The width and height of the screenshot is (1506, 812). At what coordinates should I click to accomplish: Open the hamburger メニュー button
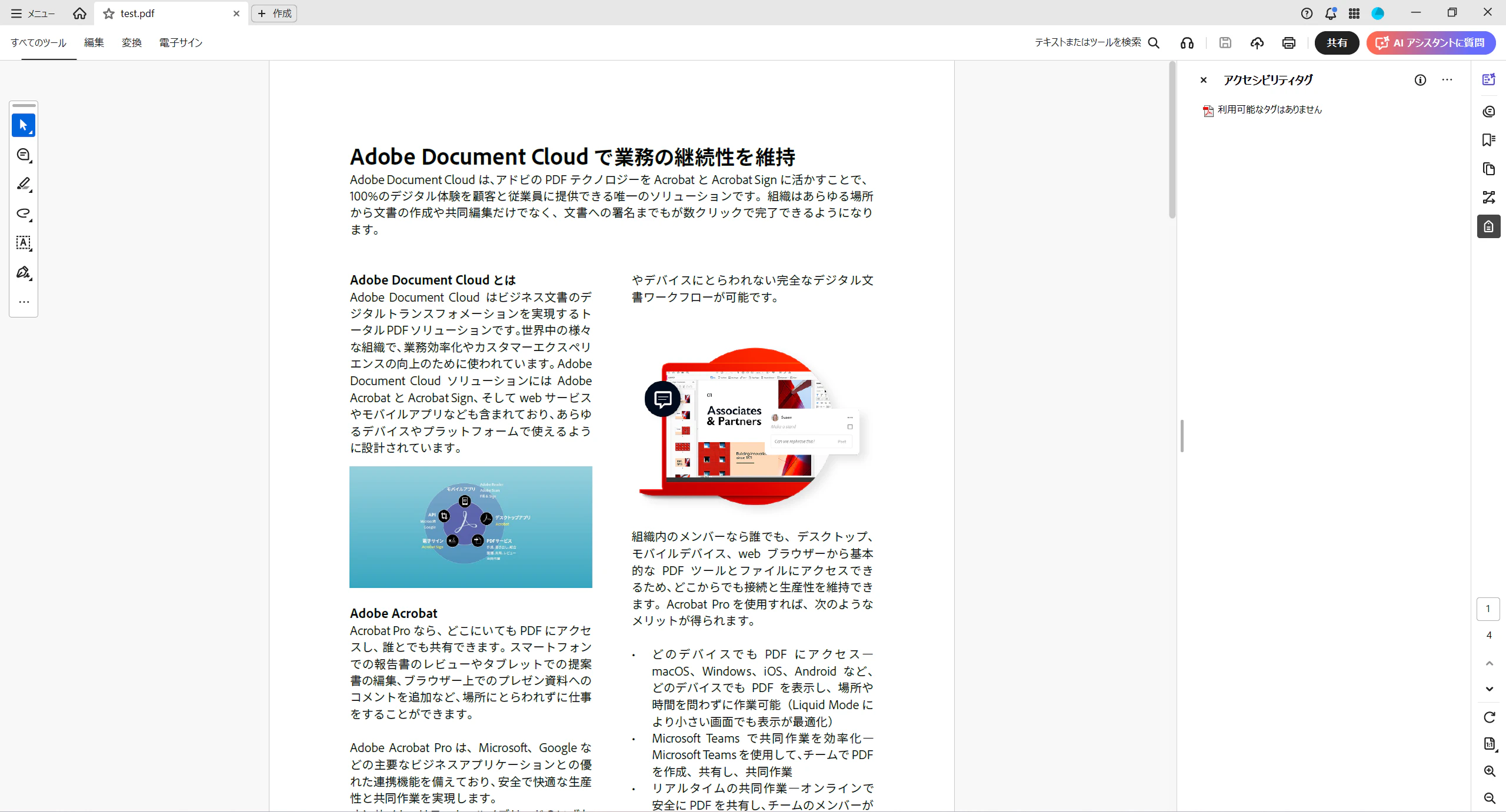[x=33, y=14]
